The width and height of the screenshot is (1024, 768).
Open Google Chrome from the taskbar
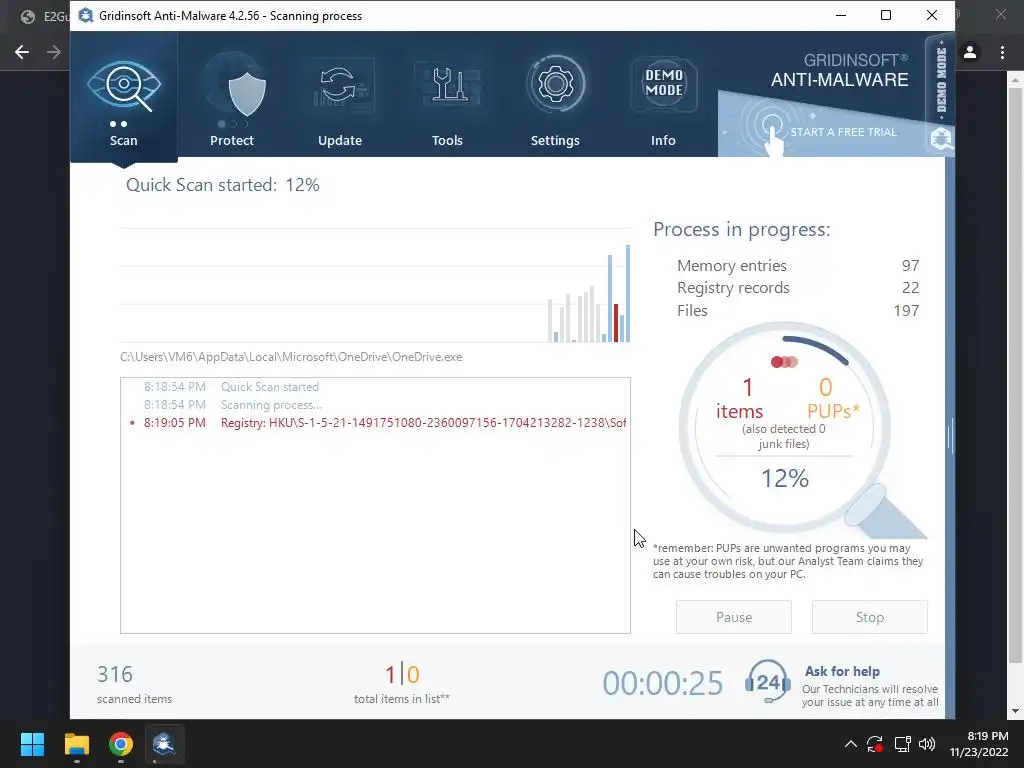click(x=121, y=744)
